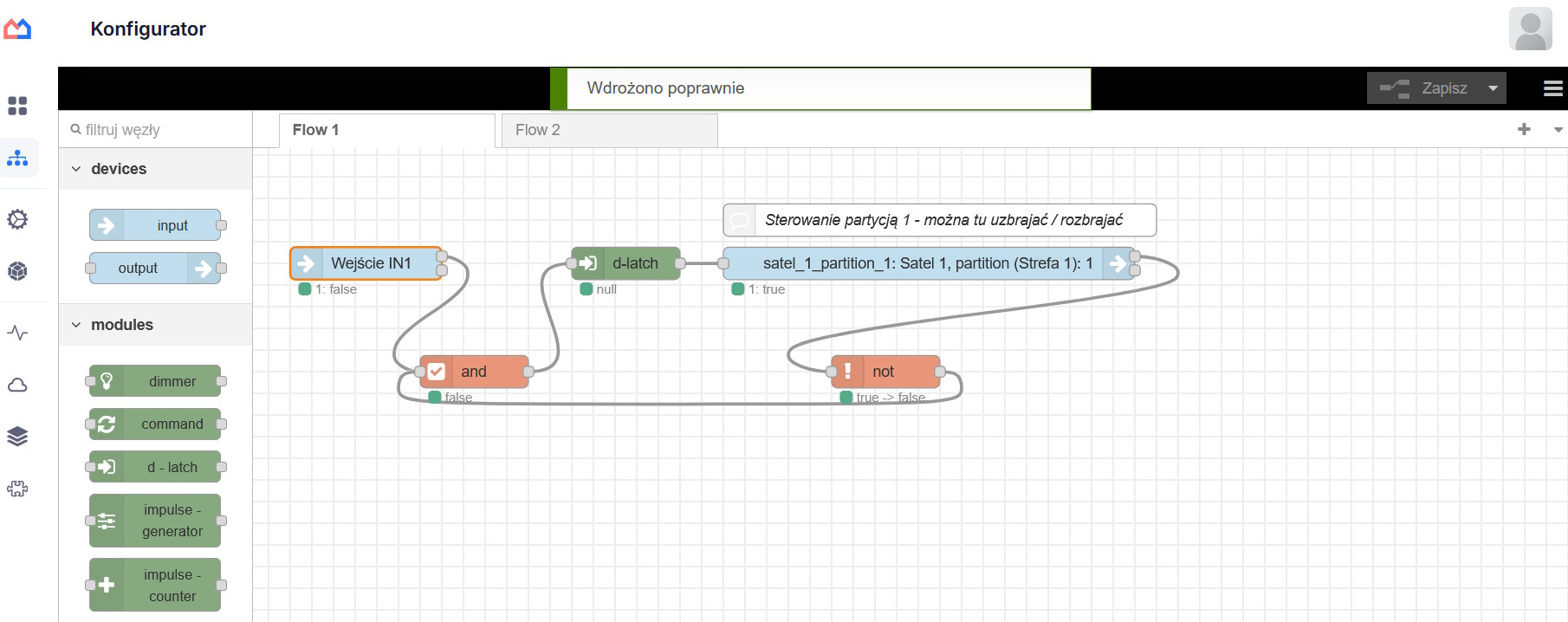Select the command palette node

pyautogui.click(x=155, y=424)
